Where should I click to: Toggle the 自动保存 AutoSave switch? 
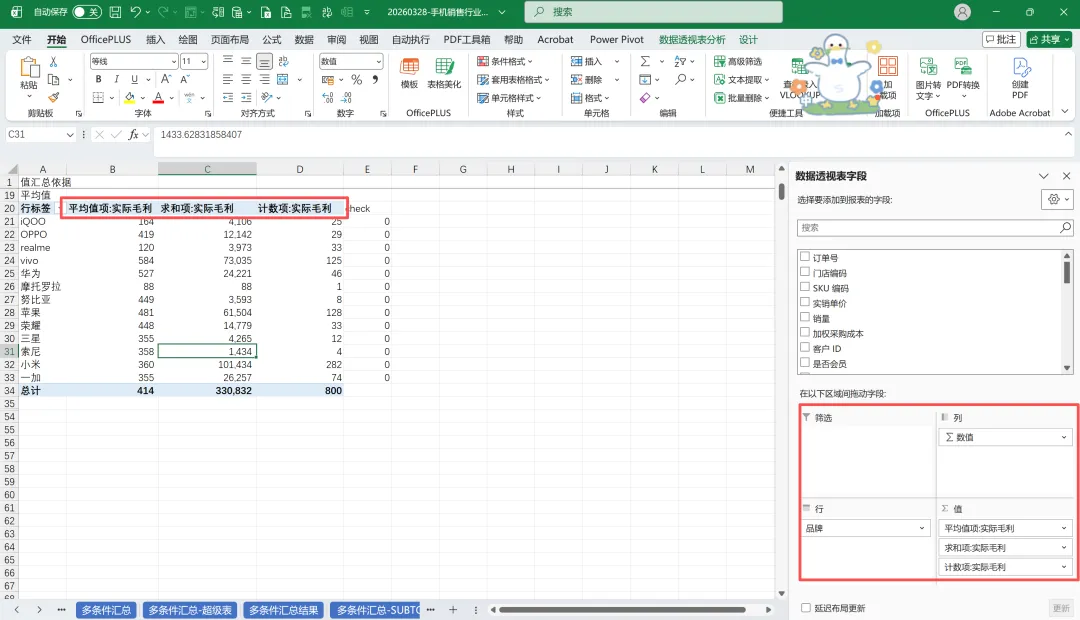[87, 12]
